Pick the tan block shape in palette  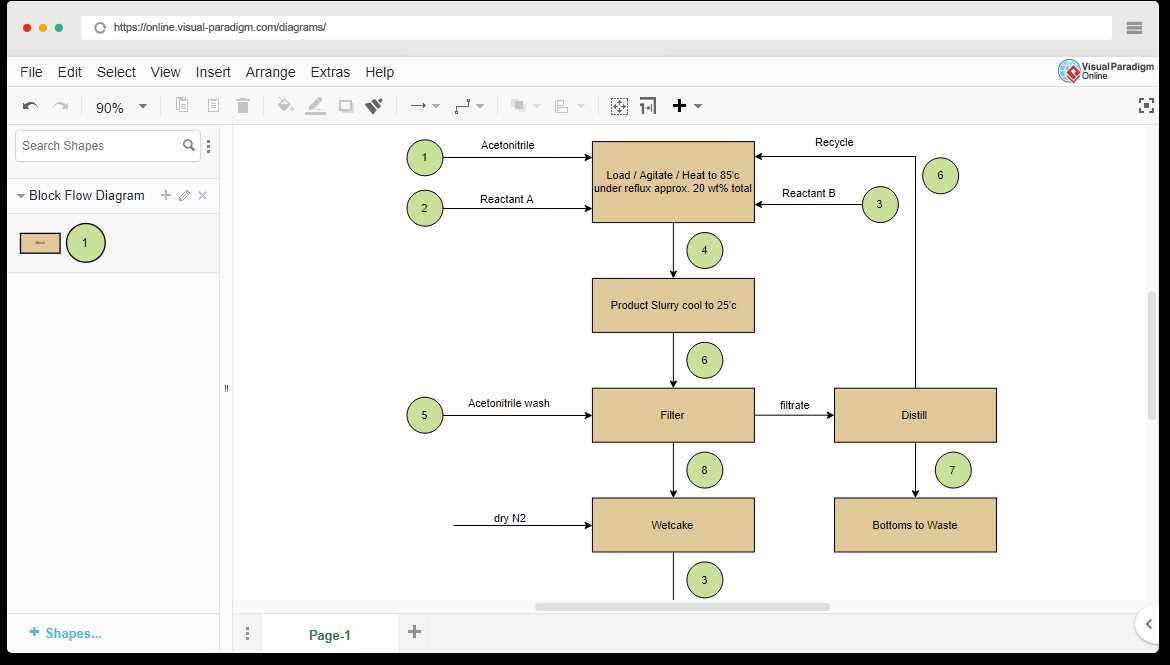point(40,243)
